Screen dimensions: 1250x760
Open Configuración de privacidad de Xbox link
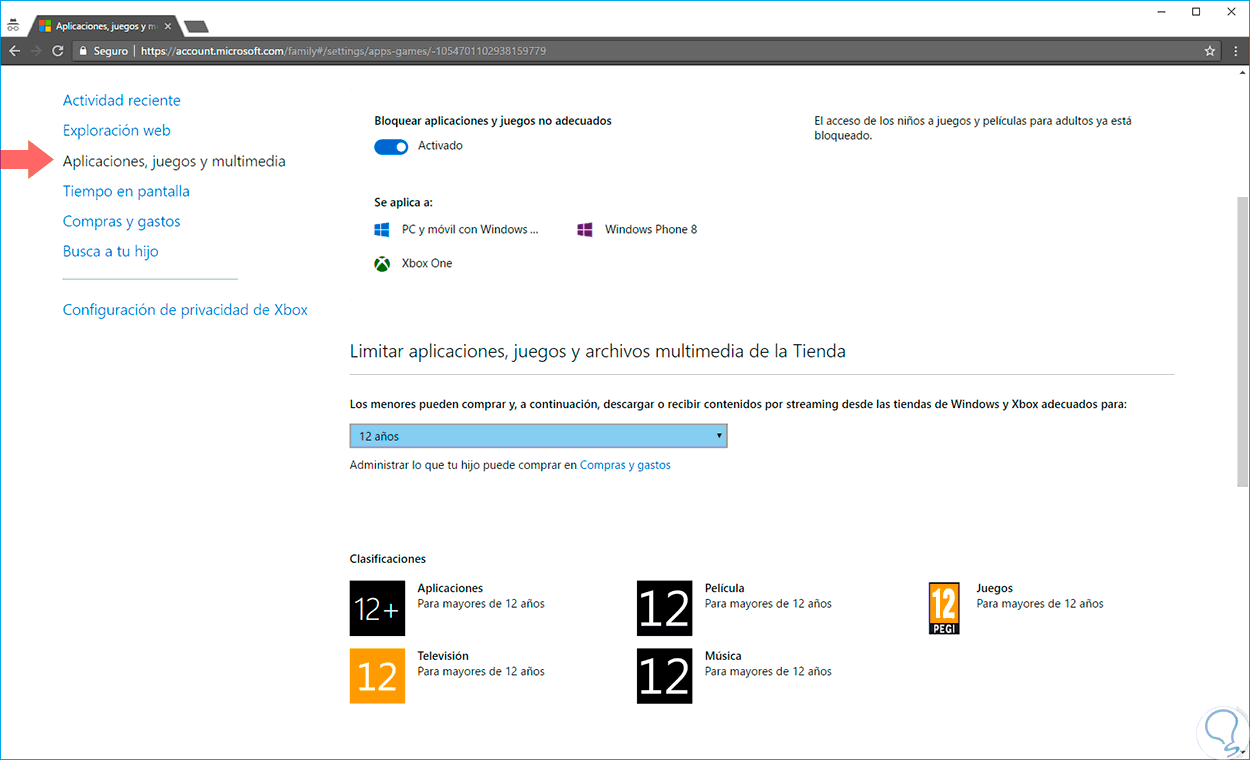click(x=185, y=310)
